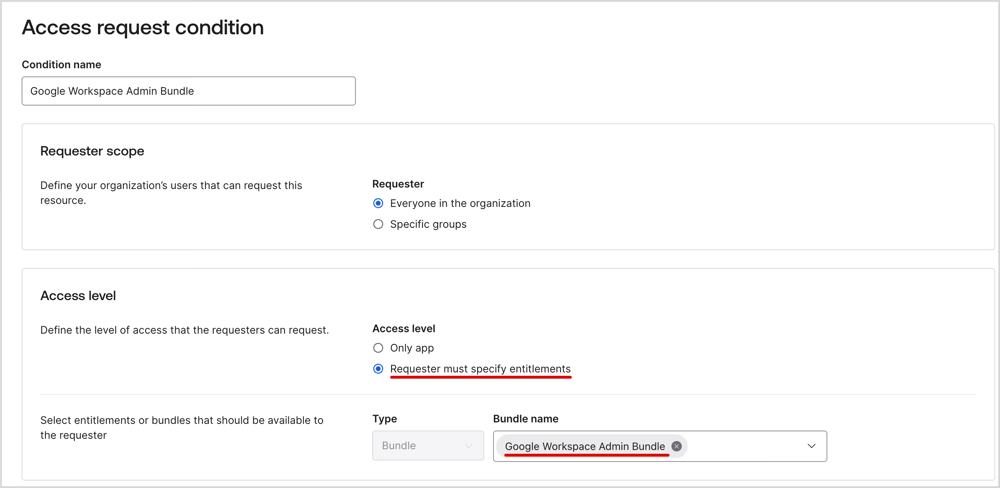Click the Requester scope section title
Viewport: 1000px width, 488px height.
point(92,151)
